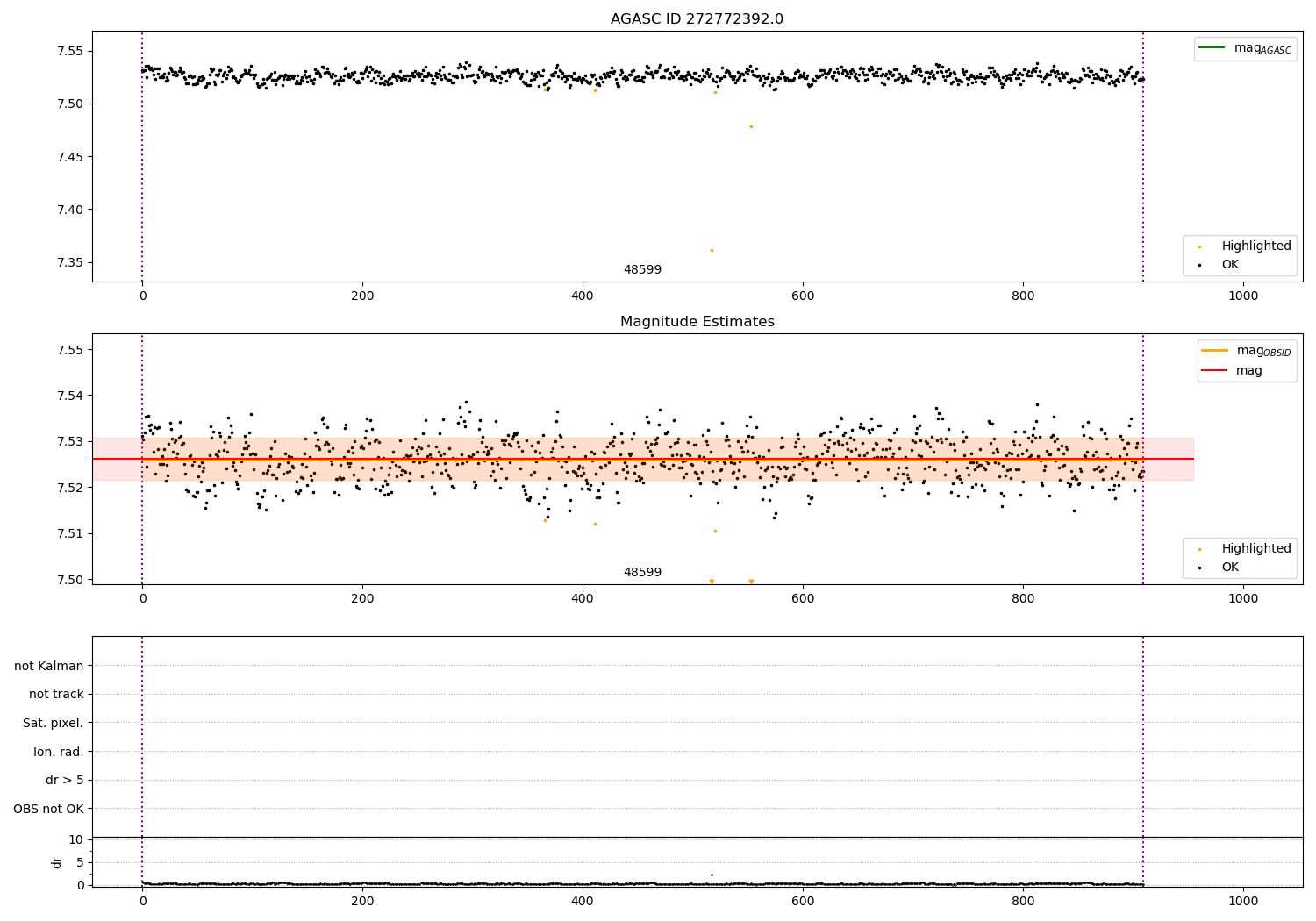
Task: Click the 5 tick on dr axis
Action: [80, 862]
